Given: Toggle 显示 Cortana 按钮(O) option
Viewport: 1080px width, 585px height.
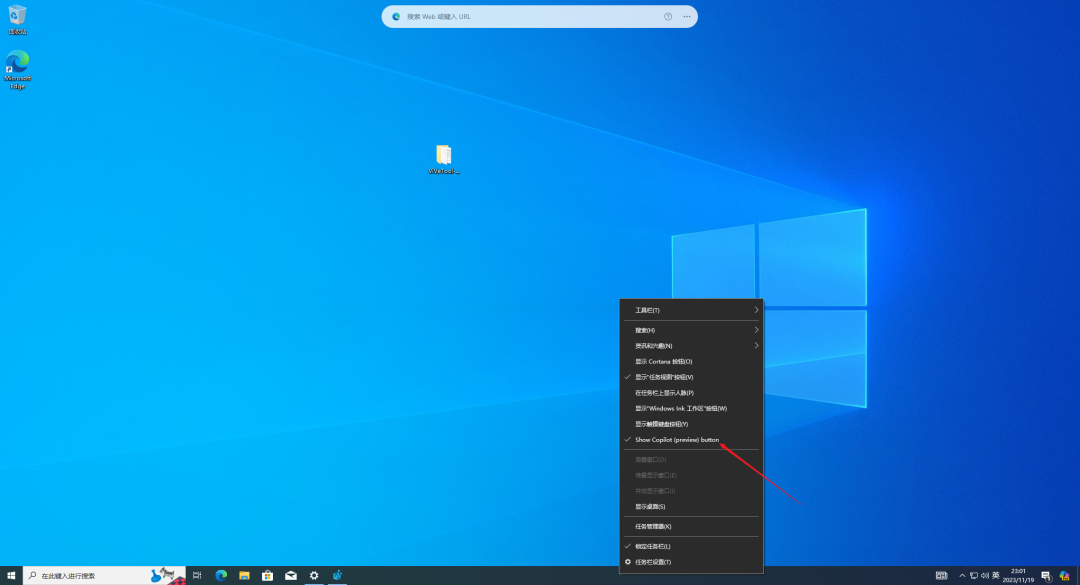Looking at the screenshot, I should click(691, 362).
